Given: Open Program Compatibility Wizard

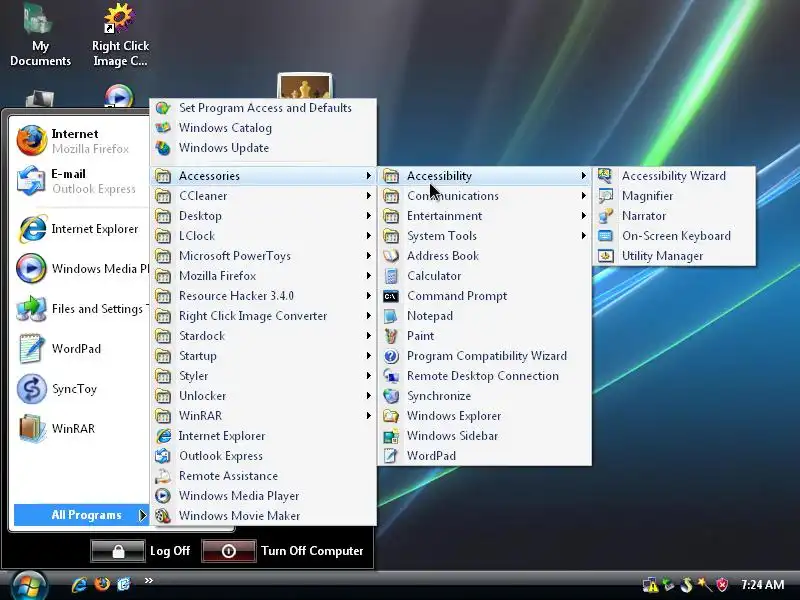Looking at the screenshot, I should (x=484, y=356).
